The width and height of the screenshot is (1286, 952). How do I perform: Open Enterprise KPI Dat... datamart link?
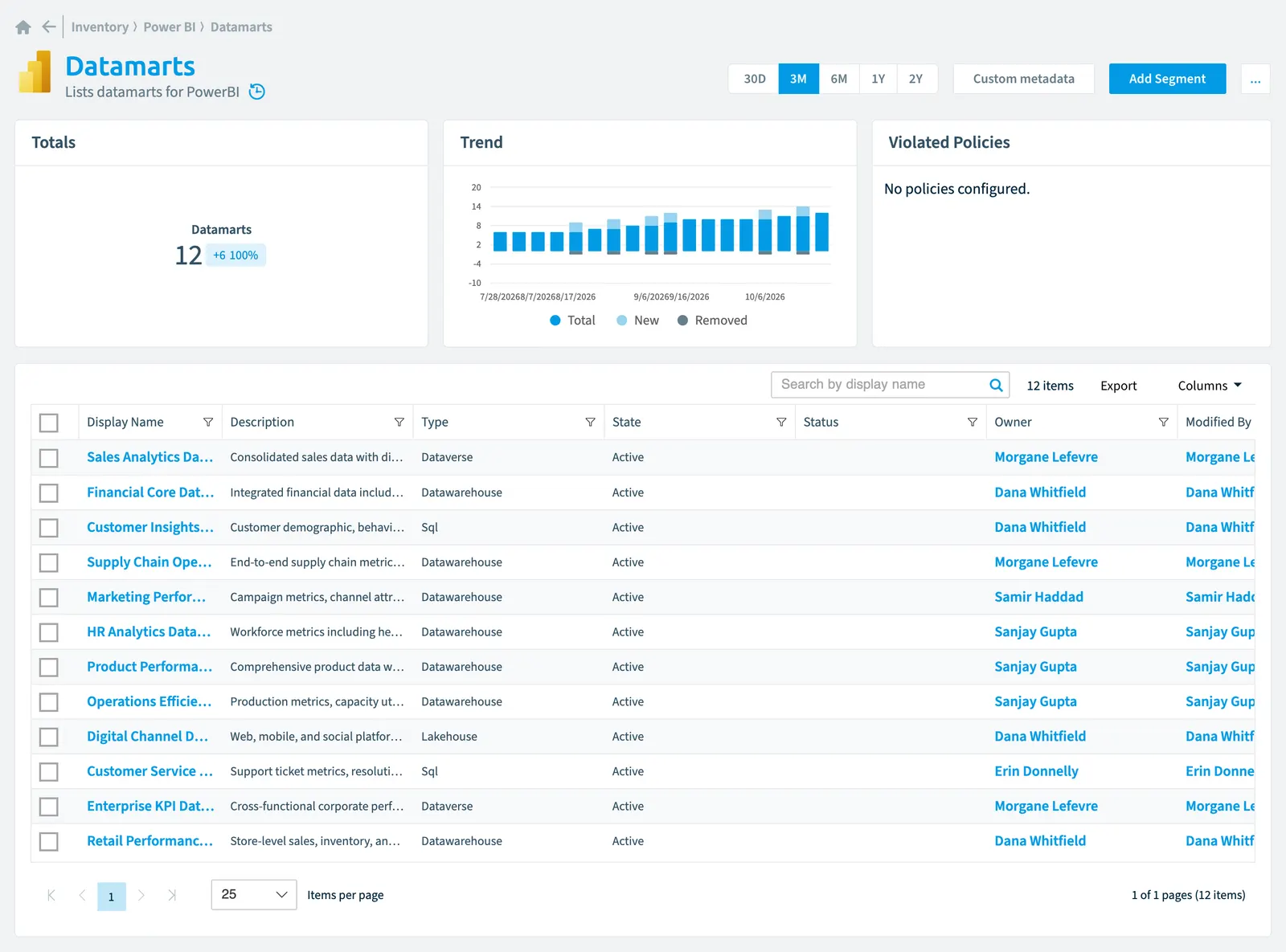coord(150,806)
